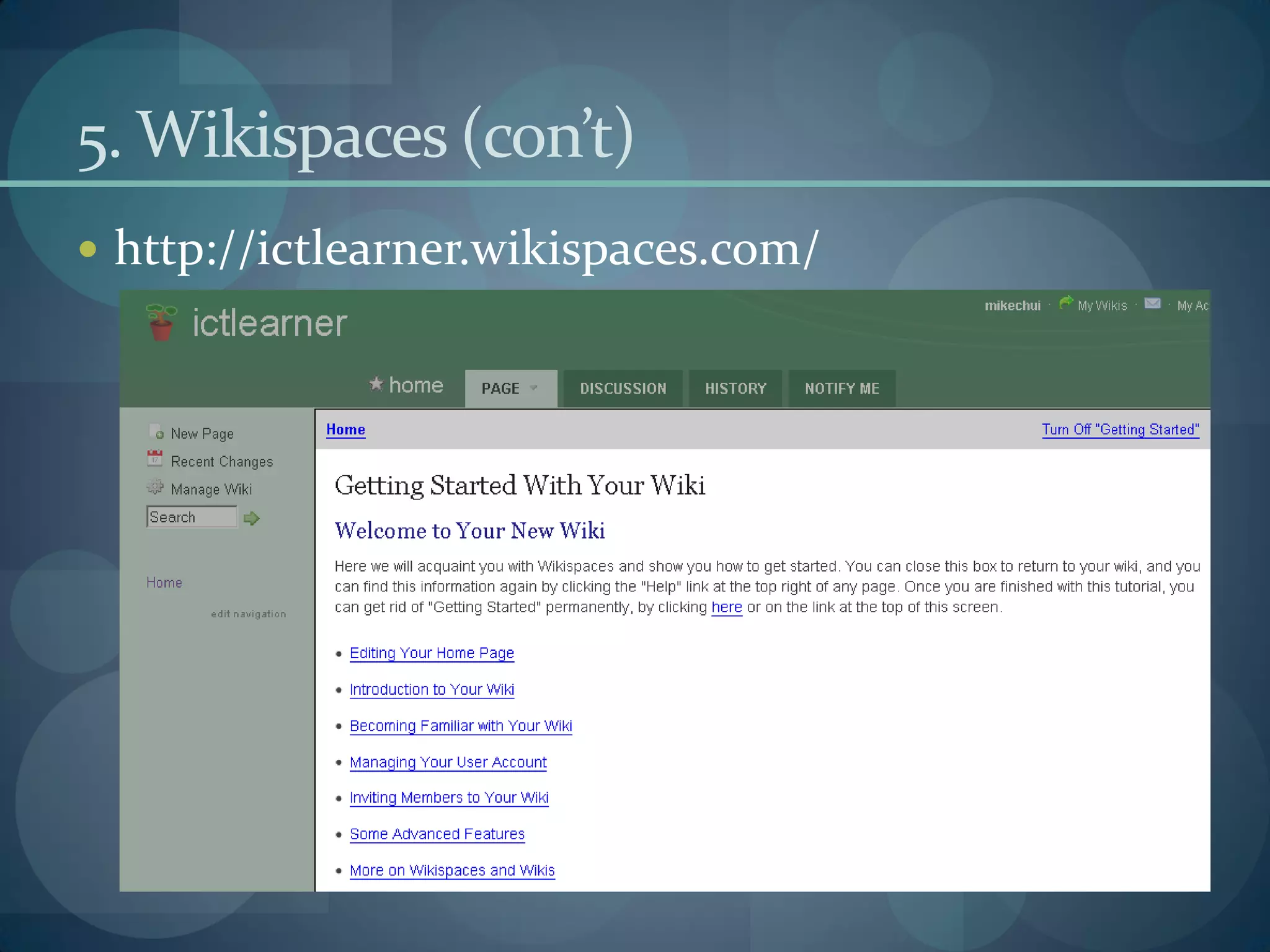Select the PAGE tab
The width and height of the screenshot is (1270, 952).
pyautogui.click(x=511, y=389)
